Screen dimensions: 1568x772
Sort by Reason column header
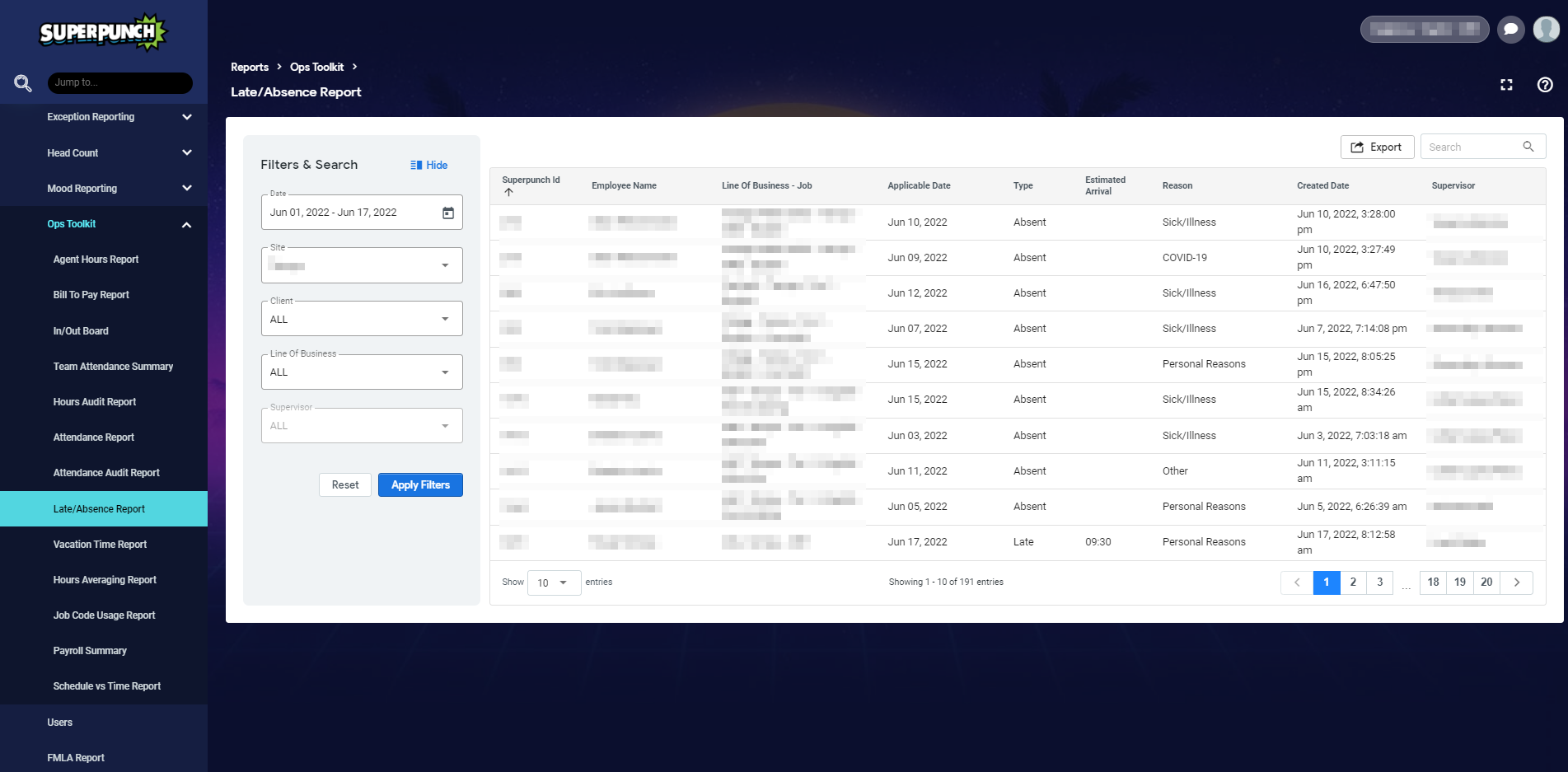tap(1177, 186)
